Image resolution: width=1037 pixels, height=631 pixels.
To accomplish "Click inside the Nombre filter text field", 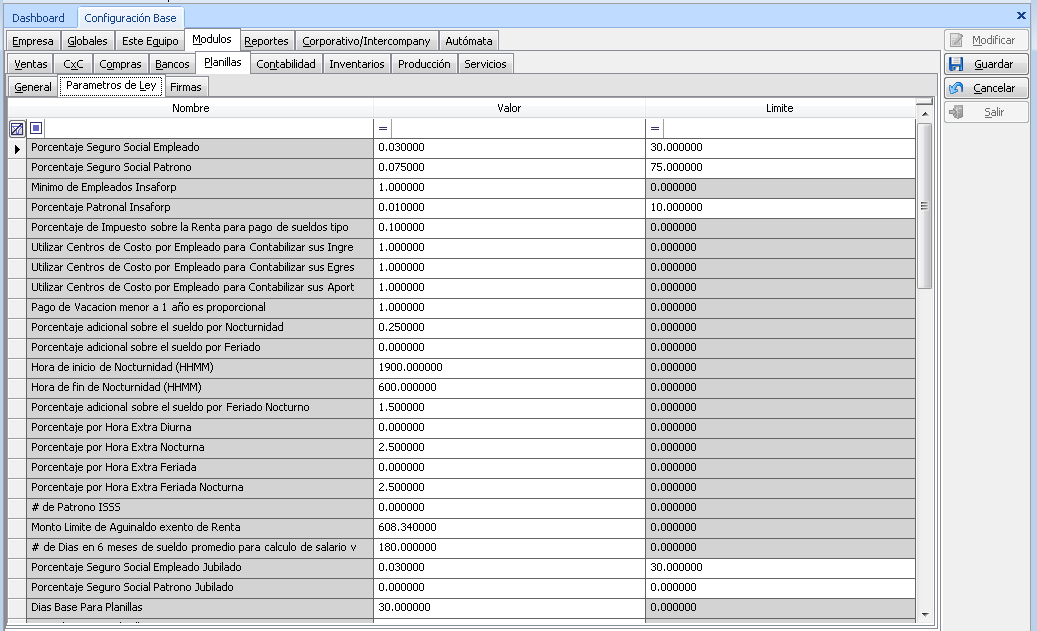I will pyautogui.click(x=200, y=127).
